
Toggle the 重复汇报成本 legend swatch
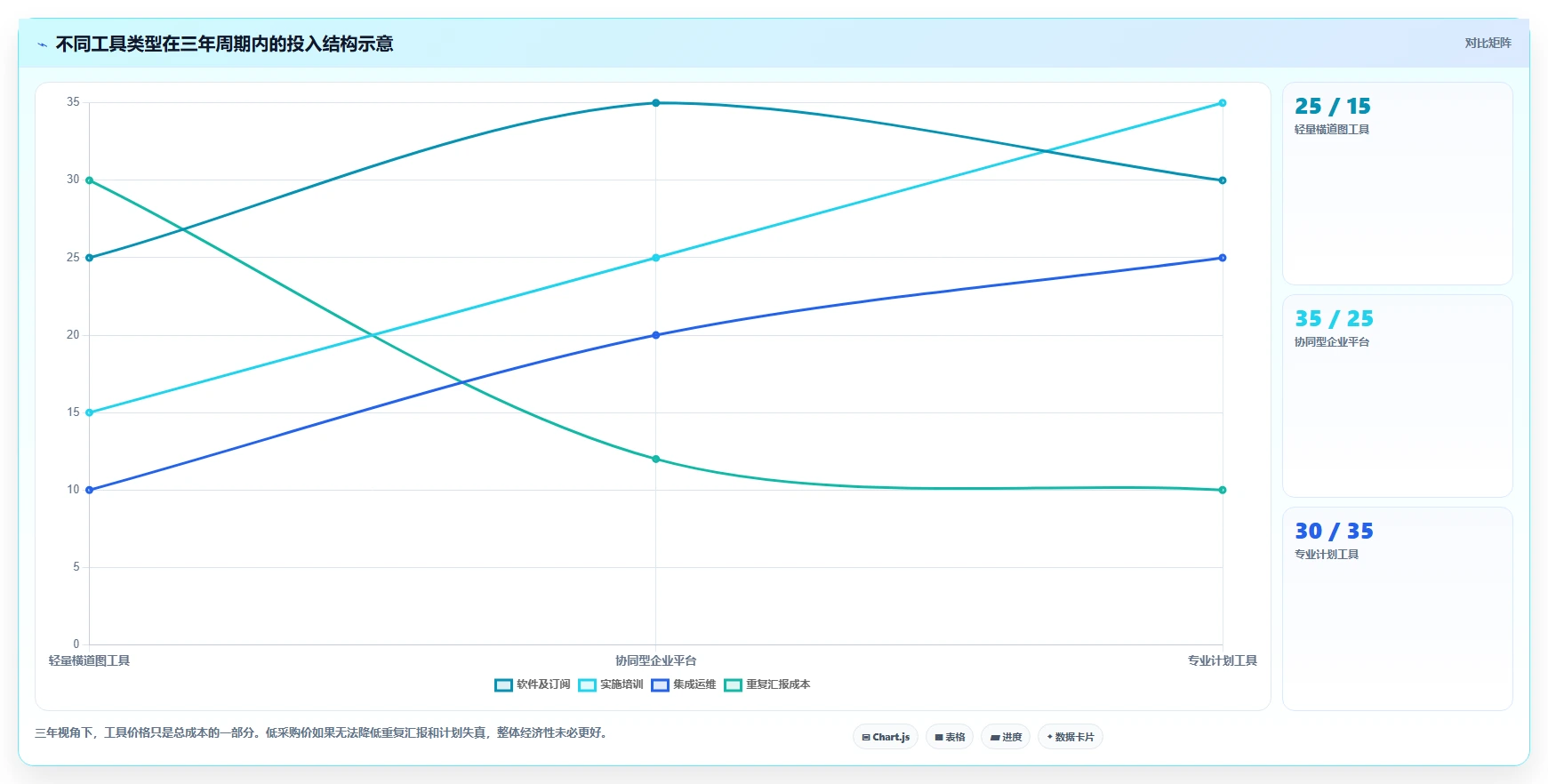click(x=733, y=685)
